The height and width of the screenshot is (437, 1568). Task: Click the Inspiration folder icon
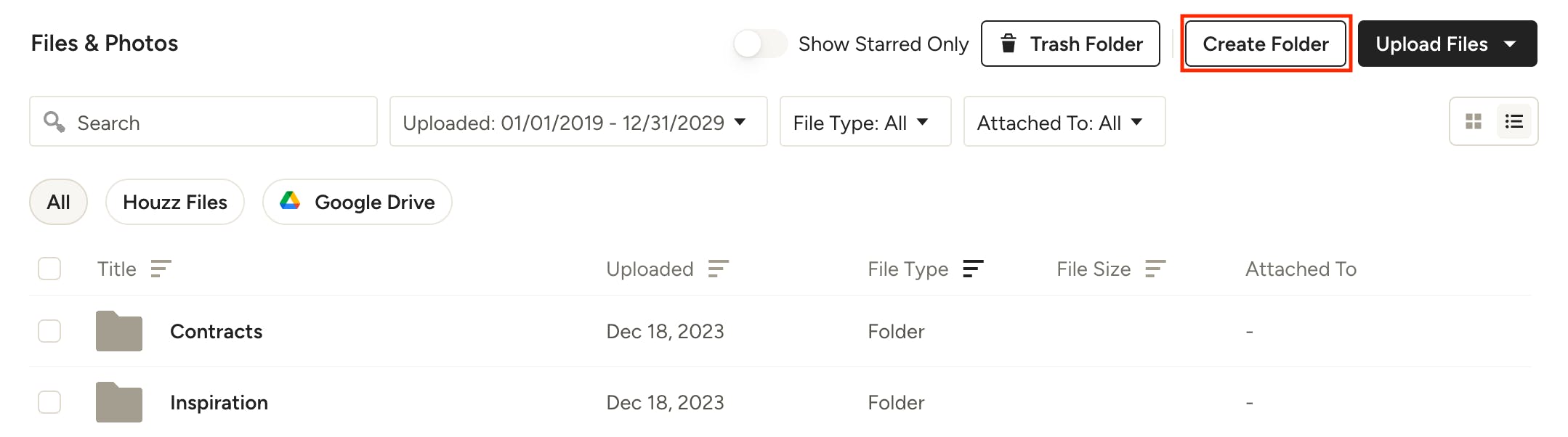[119, 402]
